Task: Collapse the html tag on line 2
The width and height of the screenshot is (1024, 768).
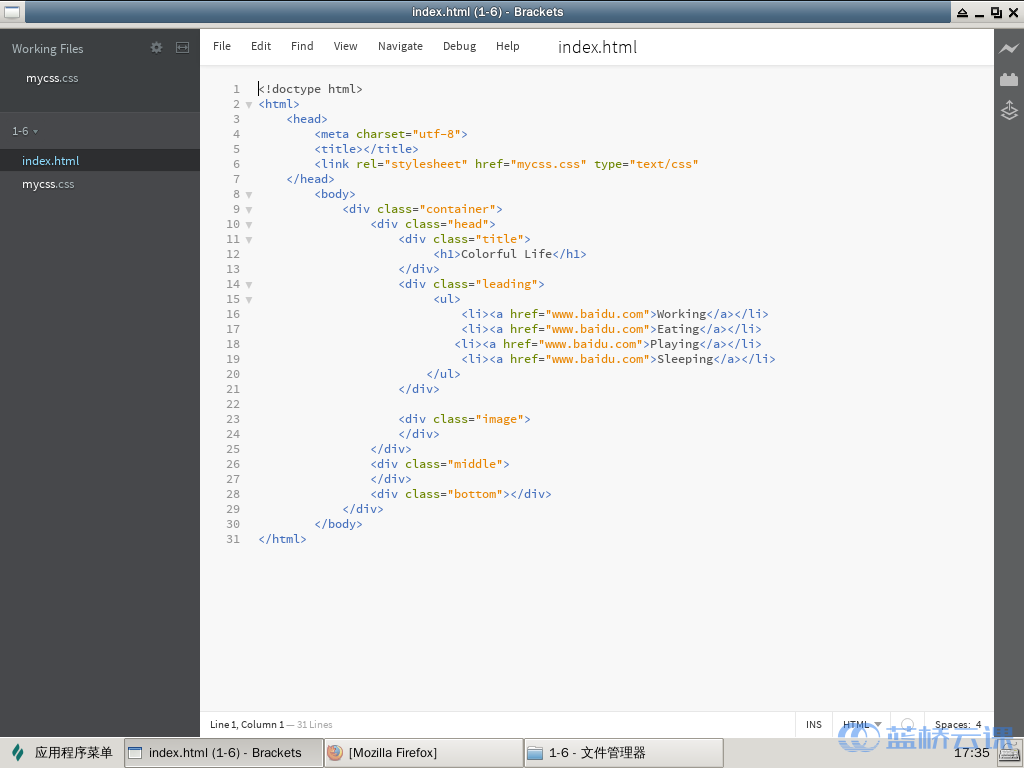Action: point(249,104)
